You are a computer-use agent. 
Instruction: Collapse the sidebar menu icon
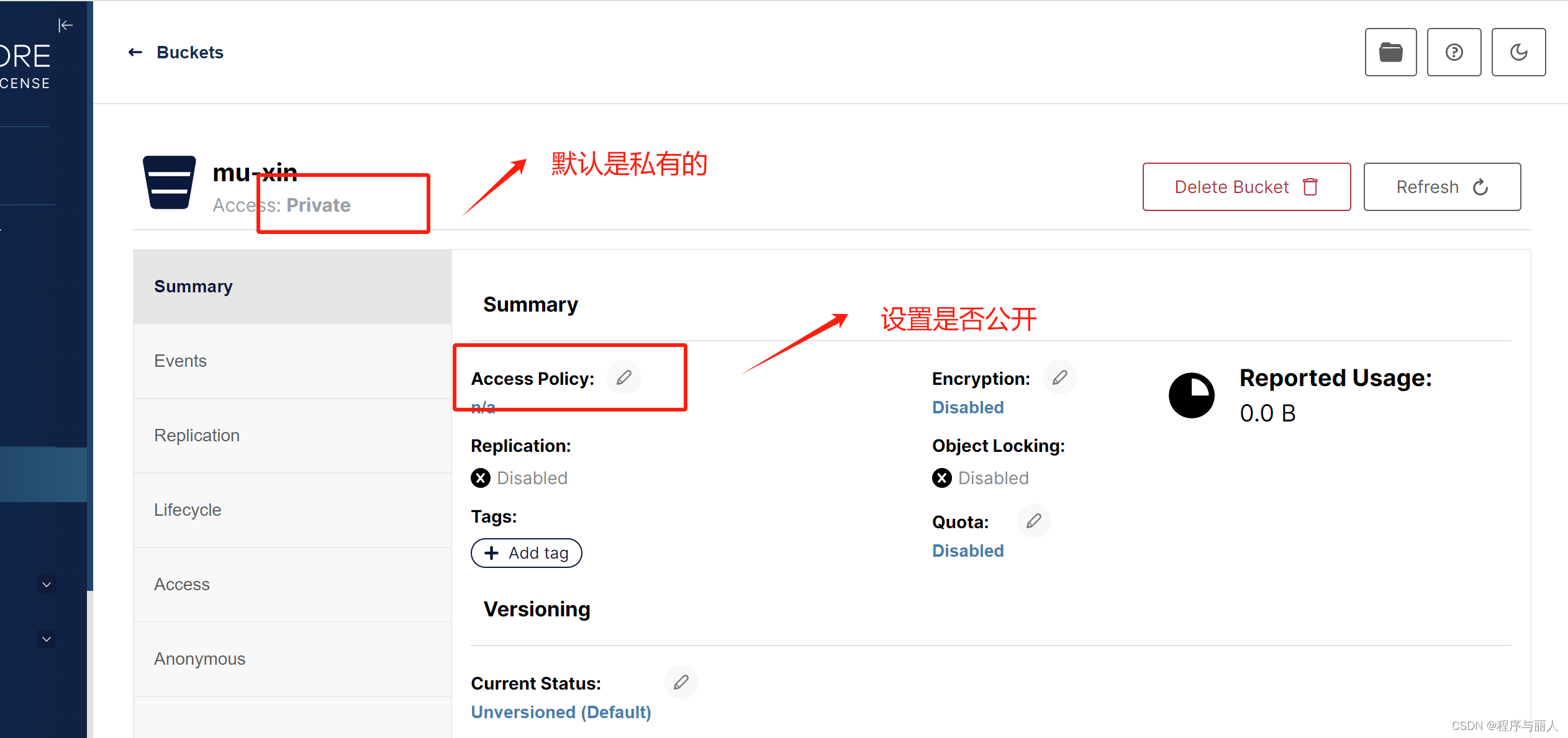tap(66, 25)
